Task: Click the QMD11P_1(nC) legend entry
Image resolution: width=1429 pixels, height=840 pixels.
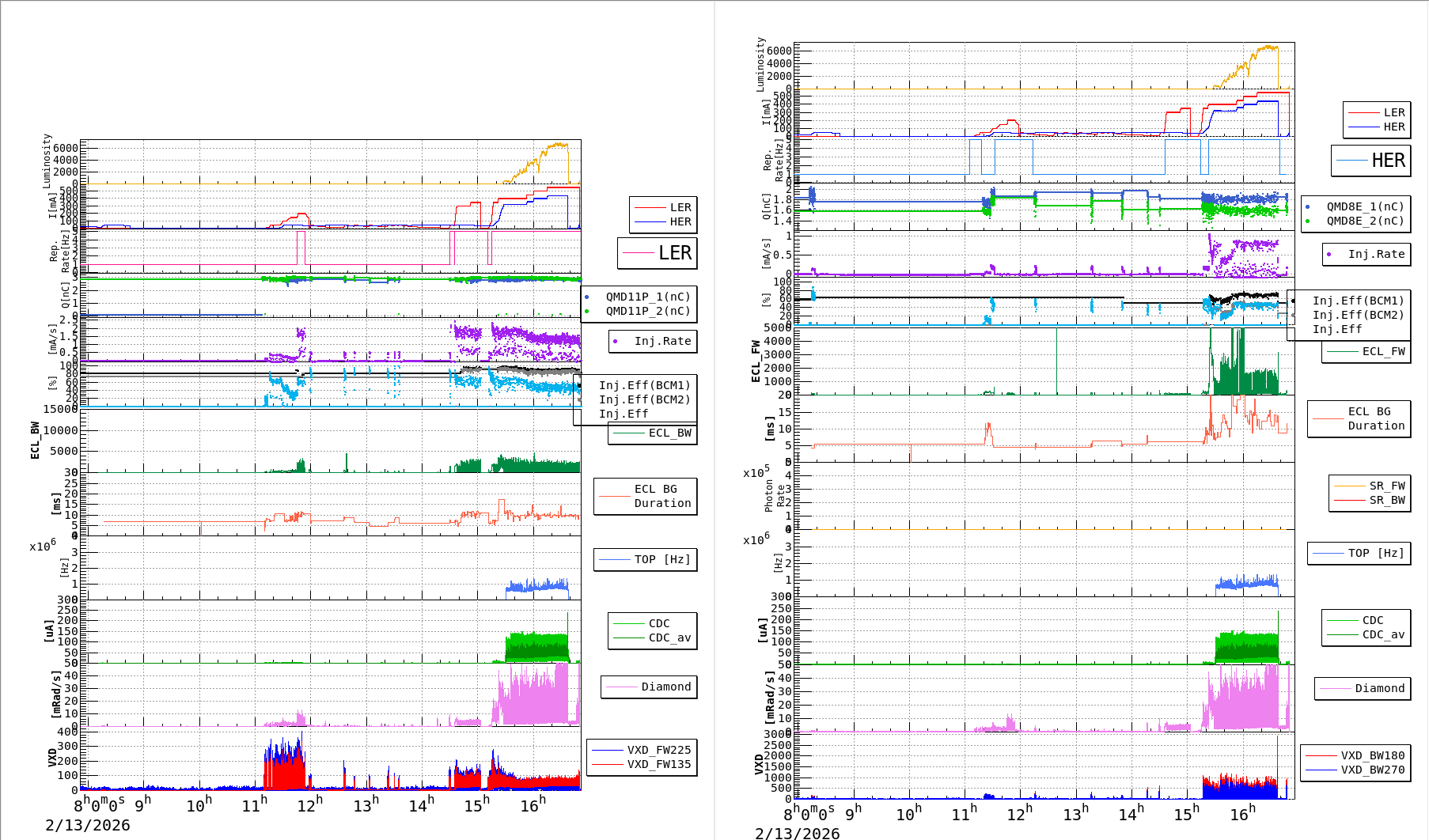Action: coord(647,297)
